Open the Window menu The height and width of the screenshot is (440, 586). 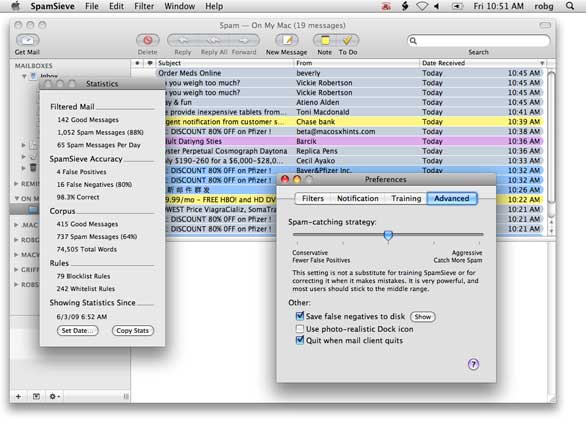pos(179,6)
